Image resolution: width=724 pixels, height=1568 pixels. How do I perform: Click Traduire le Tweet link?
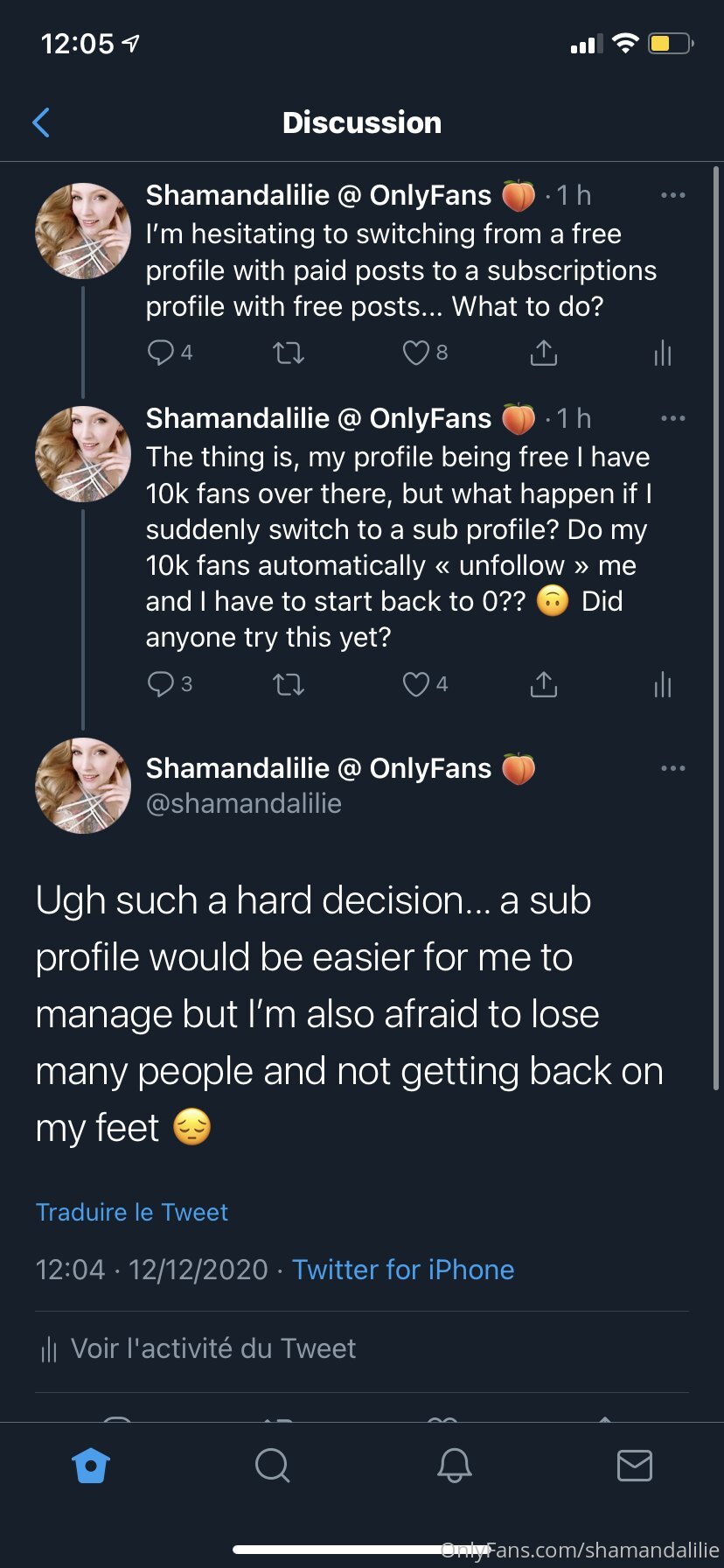(131, 1212)
